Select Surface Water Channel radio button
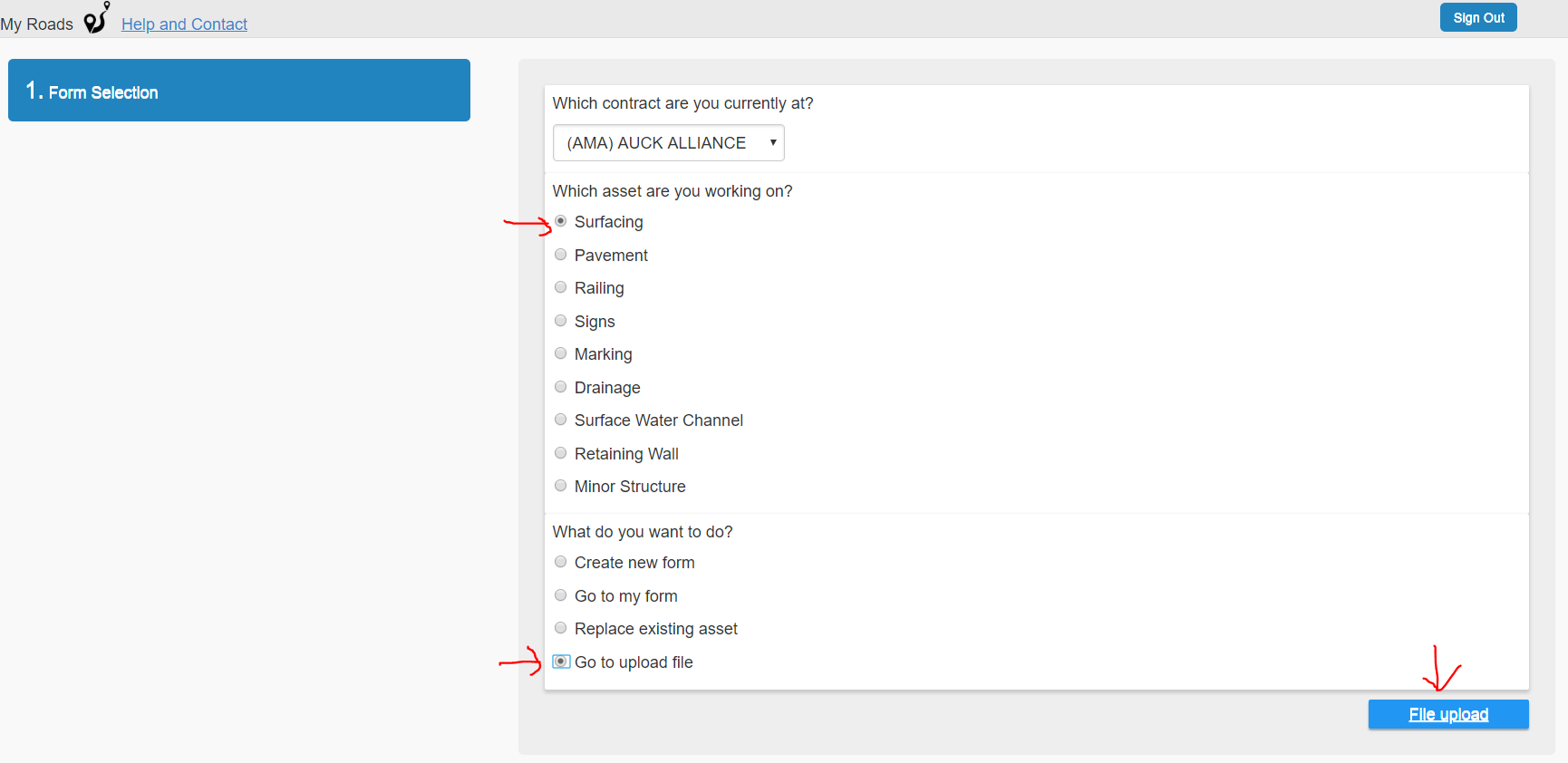The image size is (1568, 763). coord(561,420)
